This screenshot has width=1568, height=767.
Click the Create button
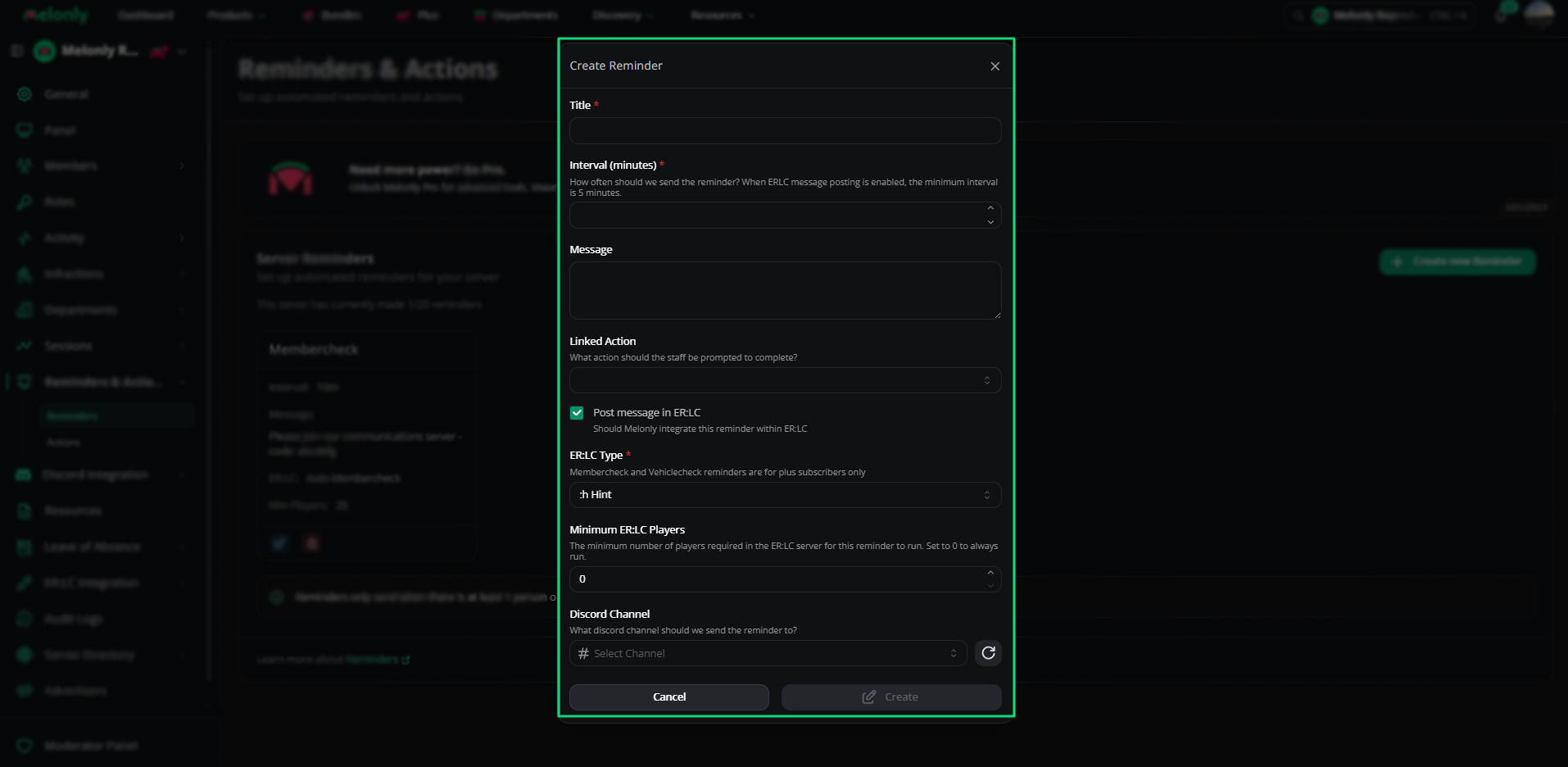pyautogui.click(x=891, y=697)
